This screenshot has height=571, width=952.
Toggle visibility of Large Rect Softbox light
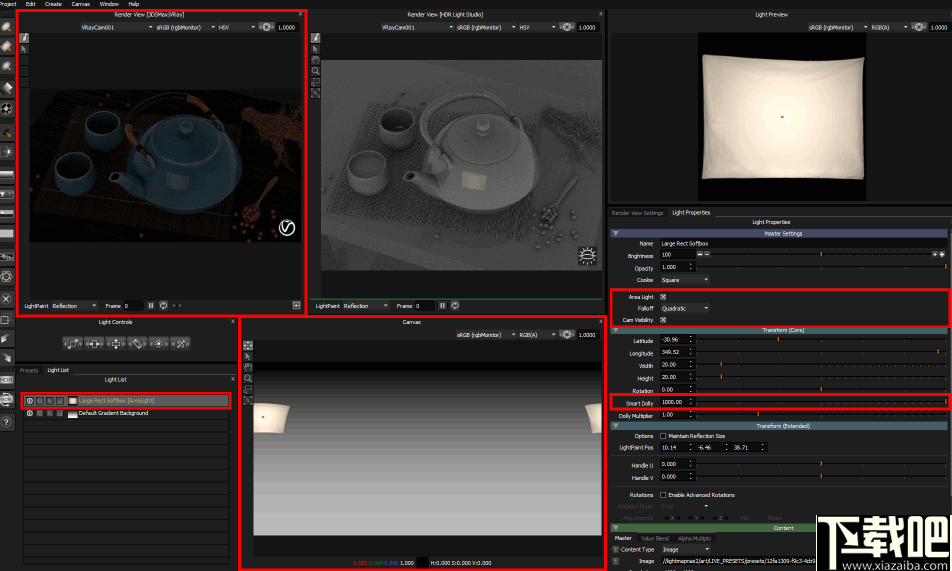(x=30, y=401)
